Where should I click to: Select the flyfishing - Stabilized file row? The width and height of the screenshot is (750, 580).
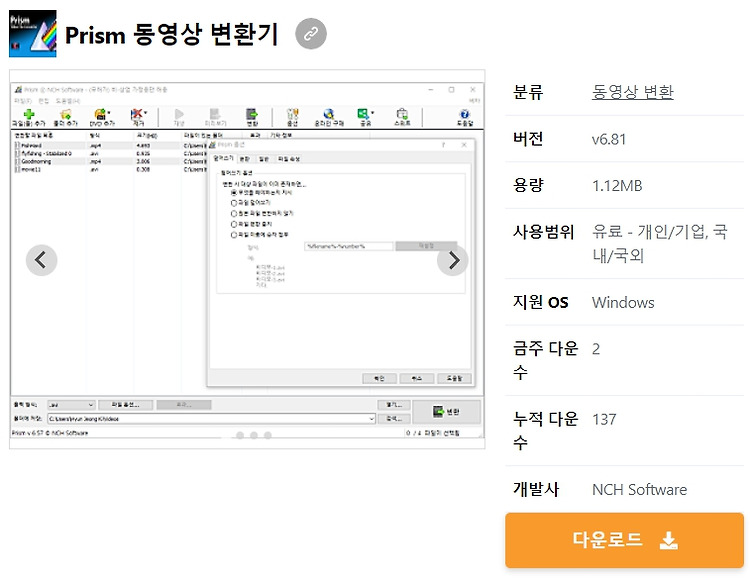[110, 153]
